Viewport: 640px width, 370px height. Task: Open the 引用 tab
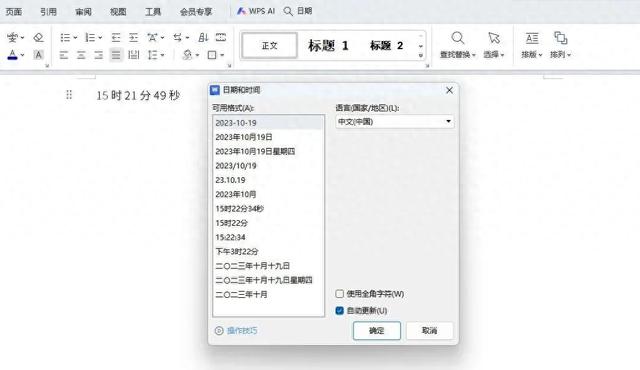tap(48, 11)
